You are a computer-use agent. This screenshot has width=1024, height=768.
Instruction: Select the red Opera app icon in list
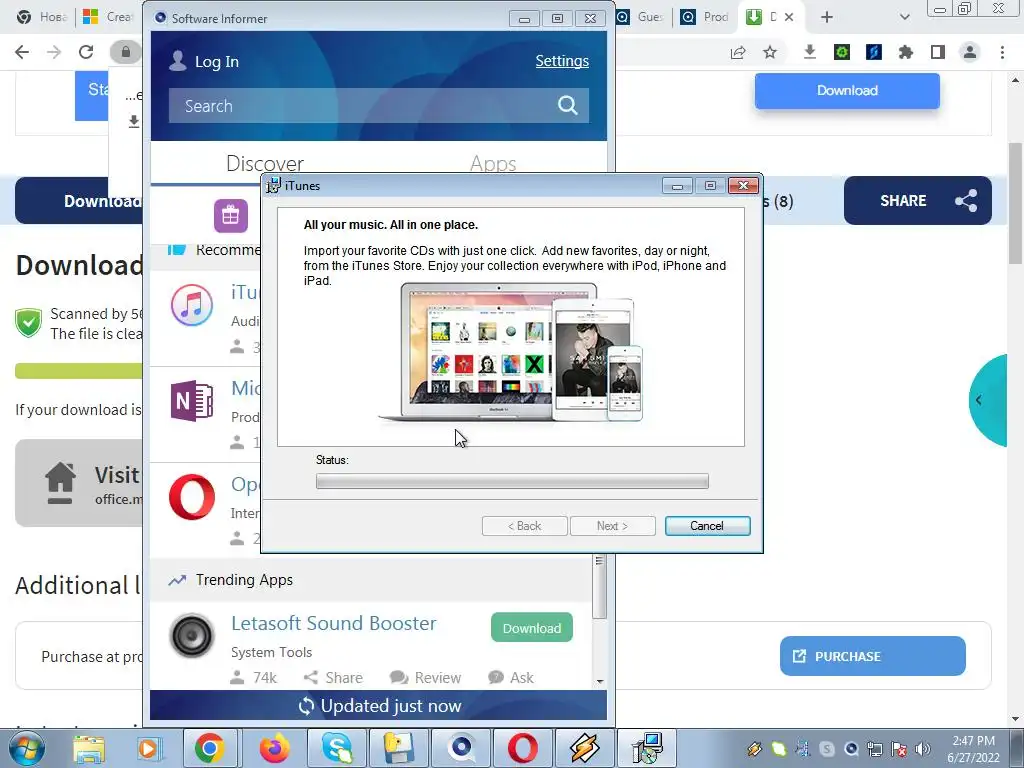(192, 497)
